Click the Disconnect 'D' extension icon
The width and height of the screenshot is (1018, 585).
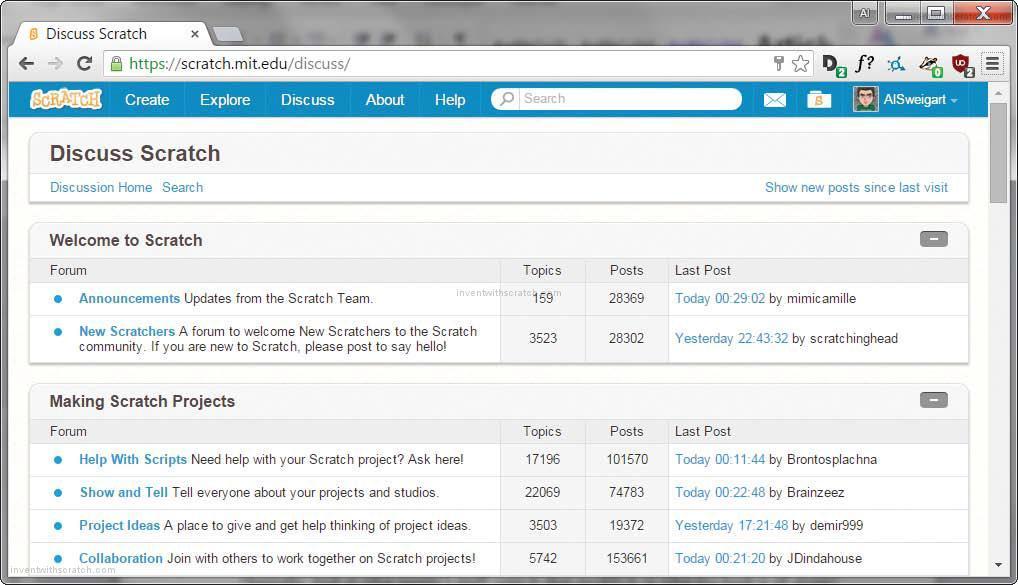pos(833,65)
